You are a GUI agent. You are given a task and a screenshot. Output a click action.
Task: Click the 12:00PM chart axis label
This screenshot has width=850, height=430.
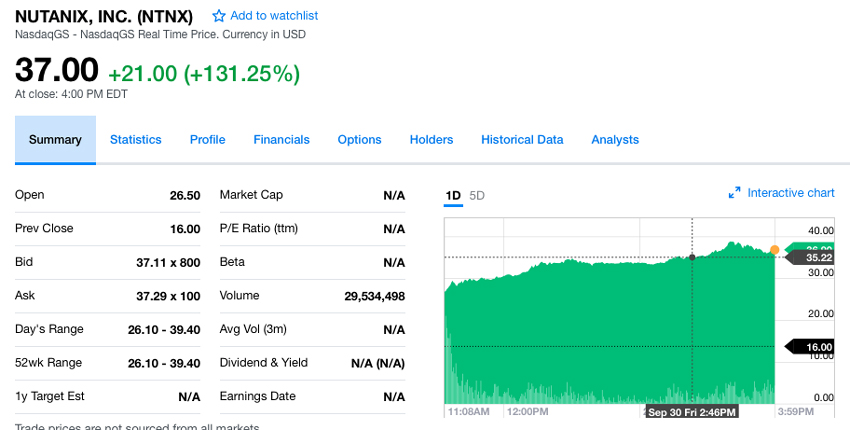pyautogui.click(x=527, y=412)
